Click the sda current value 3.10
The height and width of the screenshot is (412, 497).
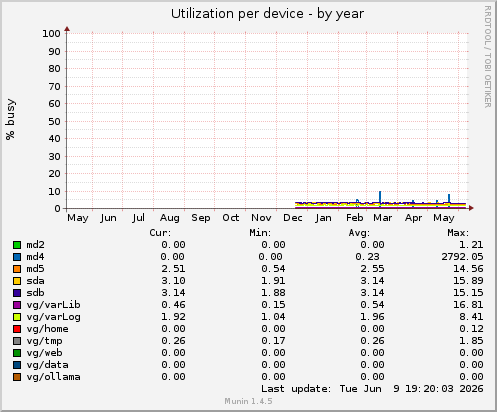[173, 281]
